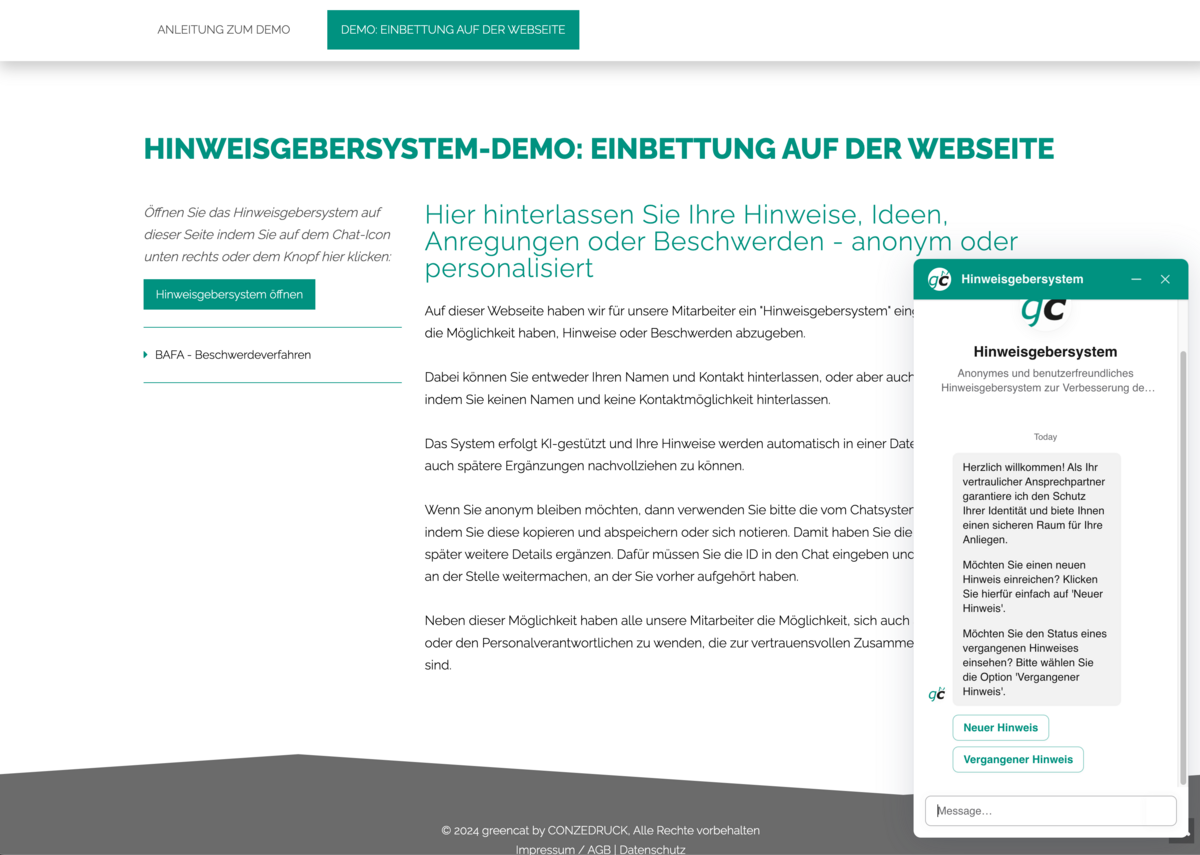Minimize the Hinweisgebersystem chat widget
The width and height of the screenshot is (1200, 855).
pyautogui.click(x=1136, y=279)
